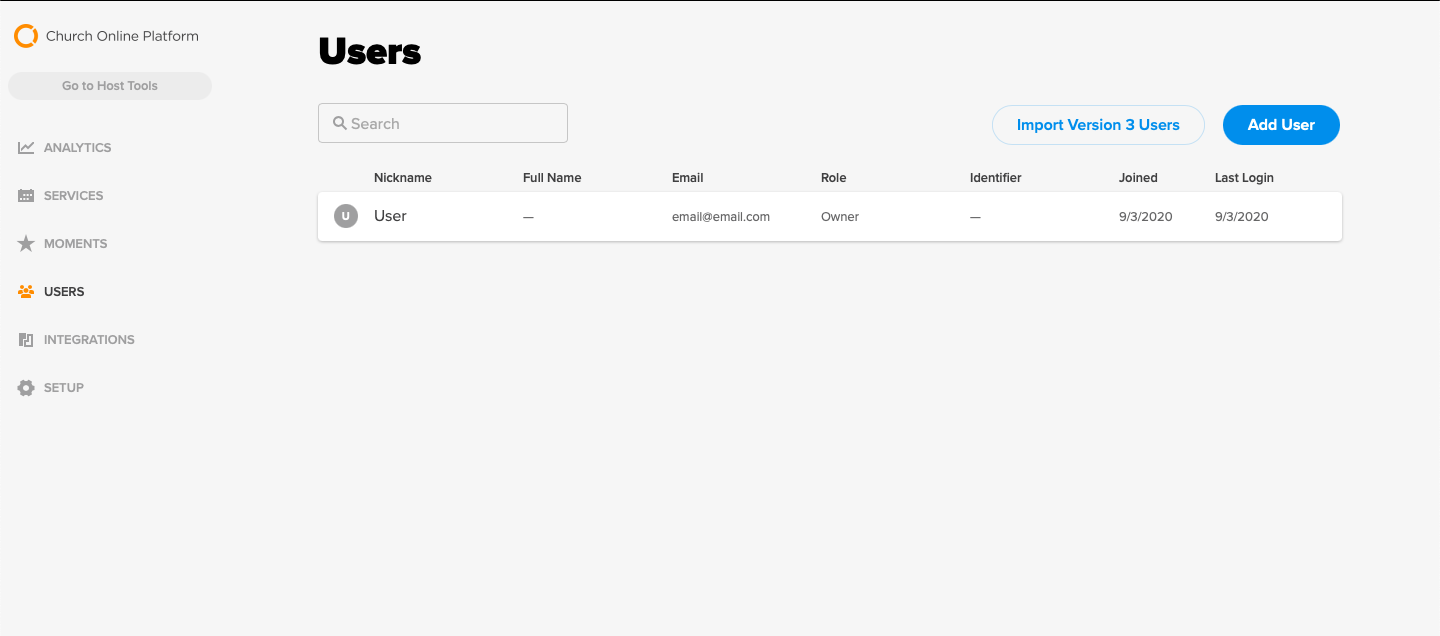
Task: Open the ANALYTICS menu item
Action: pyautogui.click(x=78, y=148)
